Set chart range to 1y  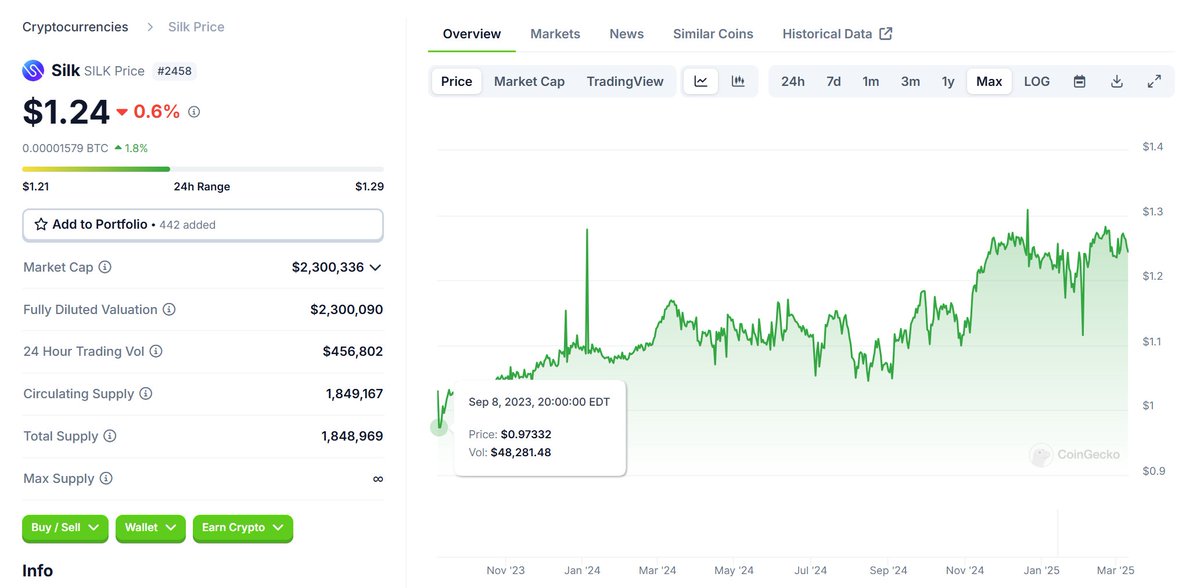pyautogui.click(x=948, y=81)
